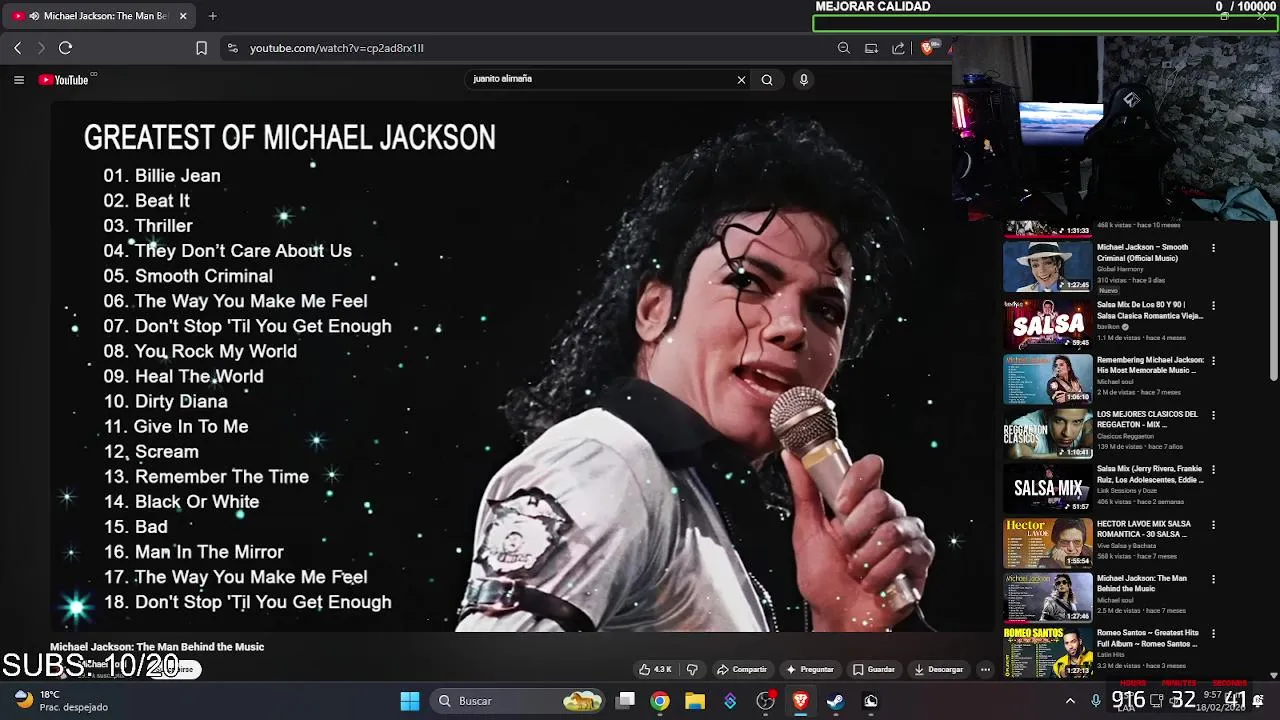The width and height of the screenshot is (1280, 720).
Task: Open File Explorer from the taskbar
Action: [695, 701]
